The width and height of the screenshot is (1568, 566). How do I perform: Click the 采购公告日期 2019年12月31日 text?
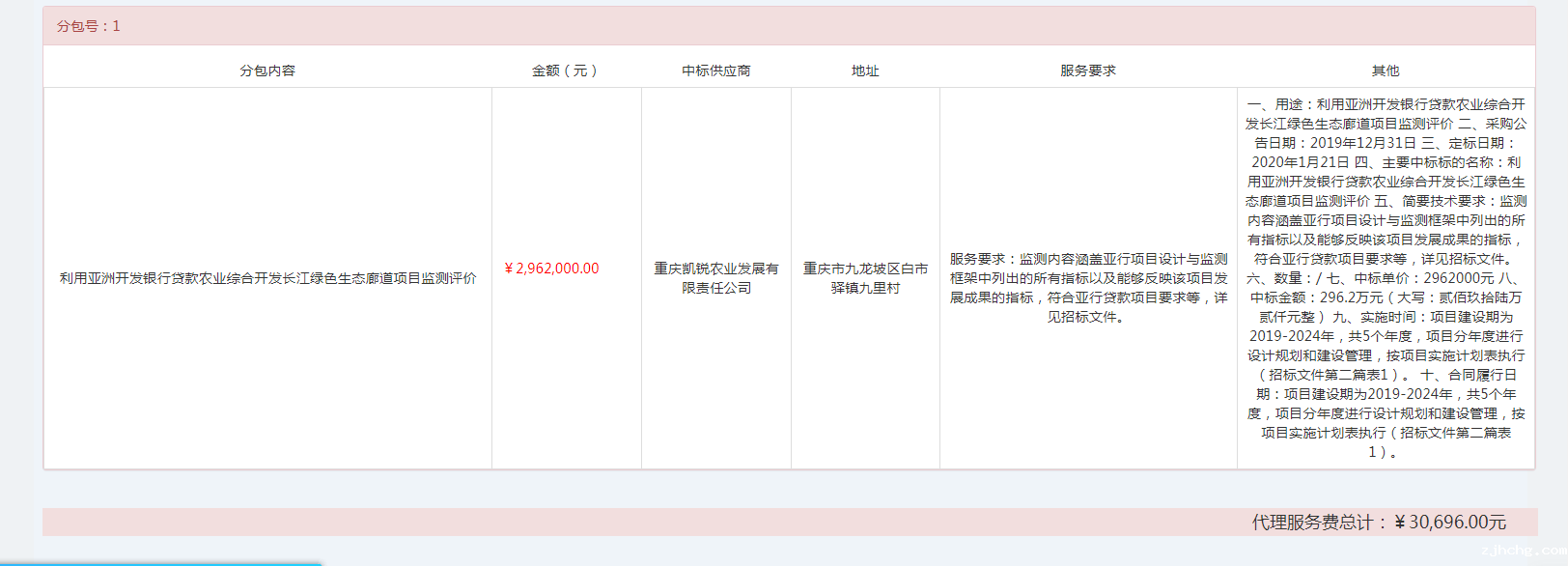pos(1361,143)
